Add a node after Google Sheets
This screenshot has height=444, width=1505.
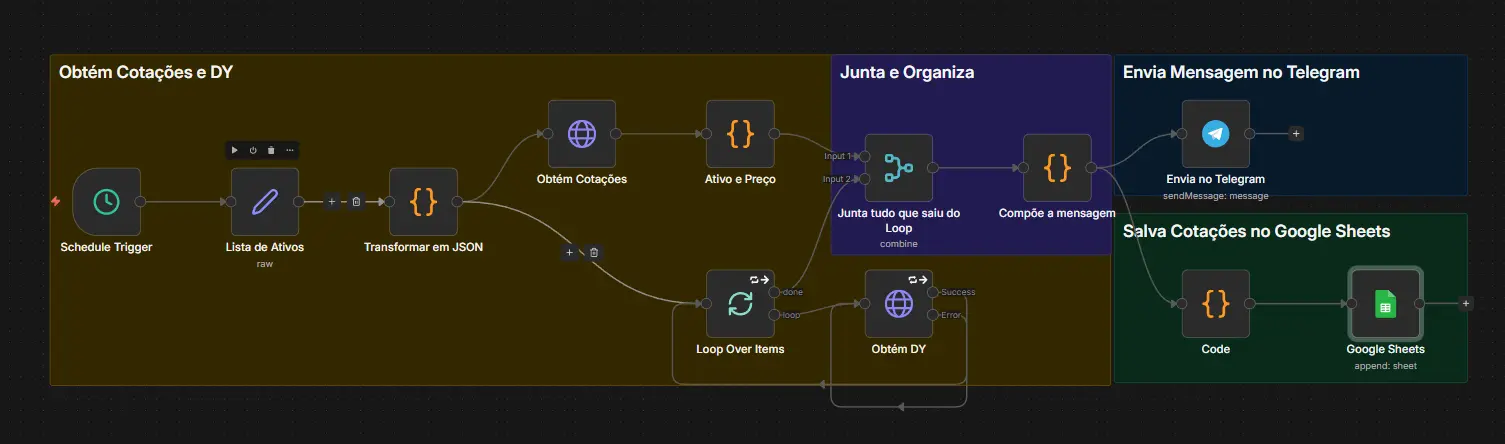[1466, 303]
